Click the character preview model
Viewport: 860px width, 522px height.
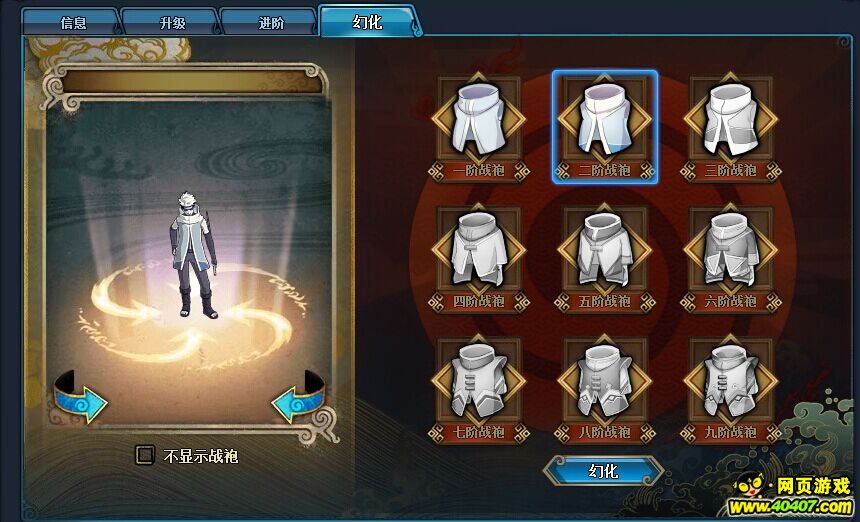pos(193,255)
